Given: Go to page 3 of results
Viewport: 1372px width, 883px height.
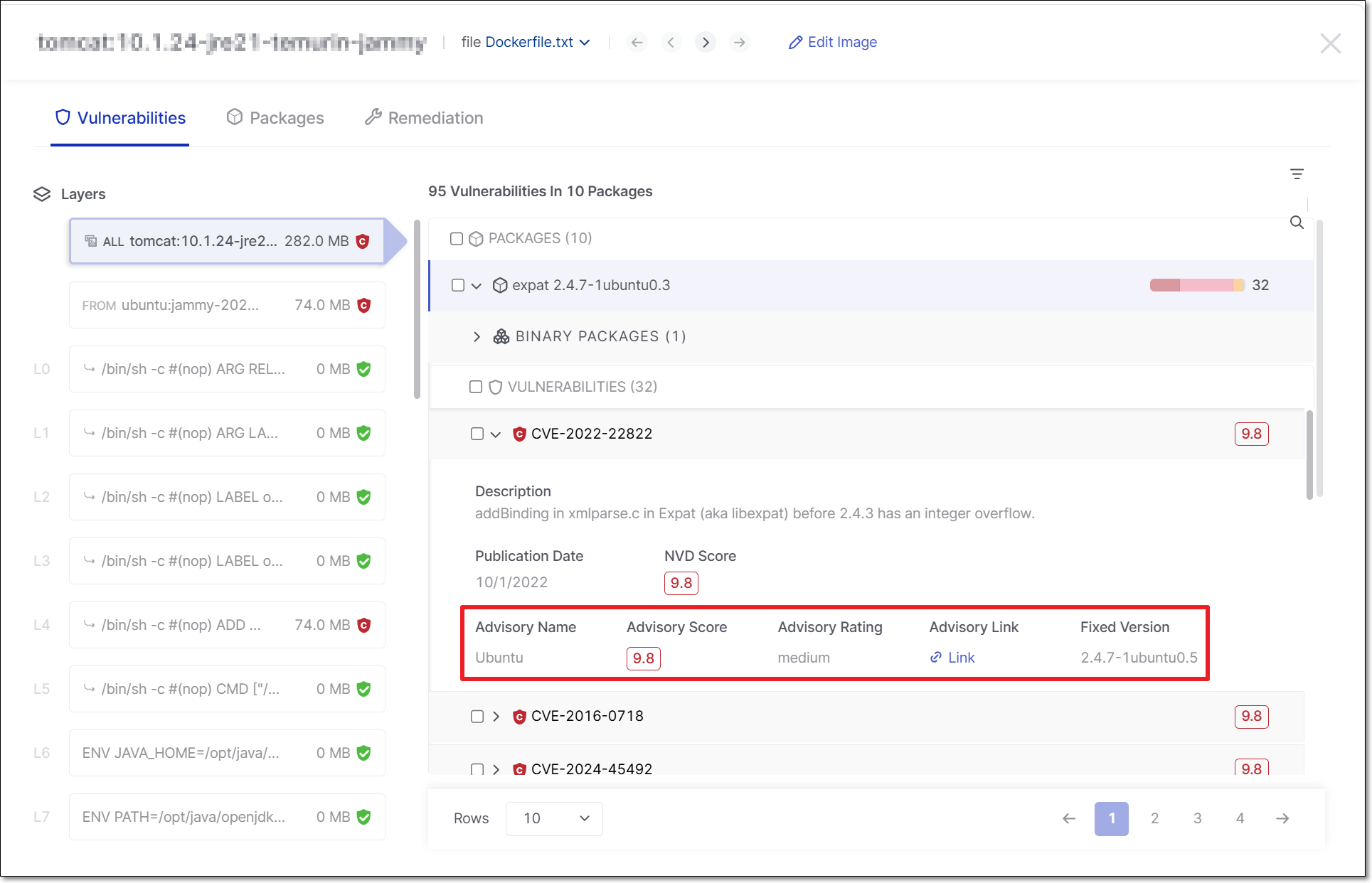Looking at the screenshot, I should click(x=1197, y=818).
